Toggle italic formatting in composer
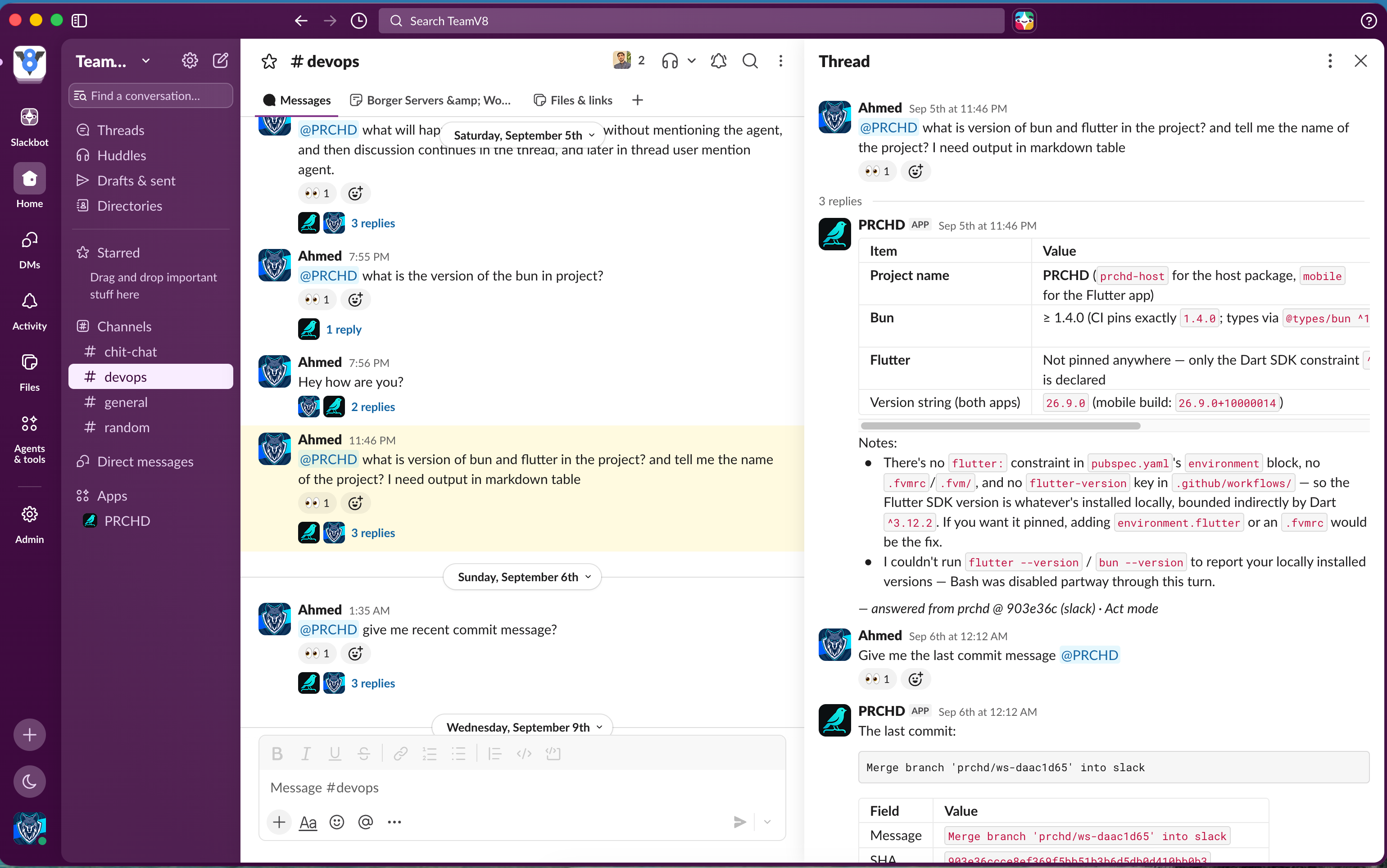This screenshot has height=868, width=1387. (x=306, y=753)
